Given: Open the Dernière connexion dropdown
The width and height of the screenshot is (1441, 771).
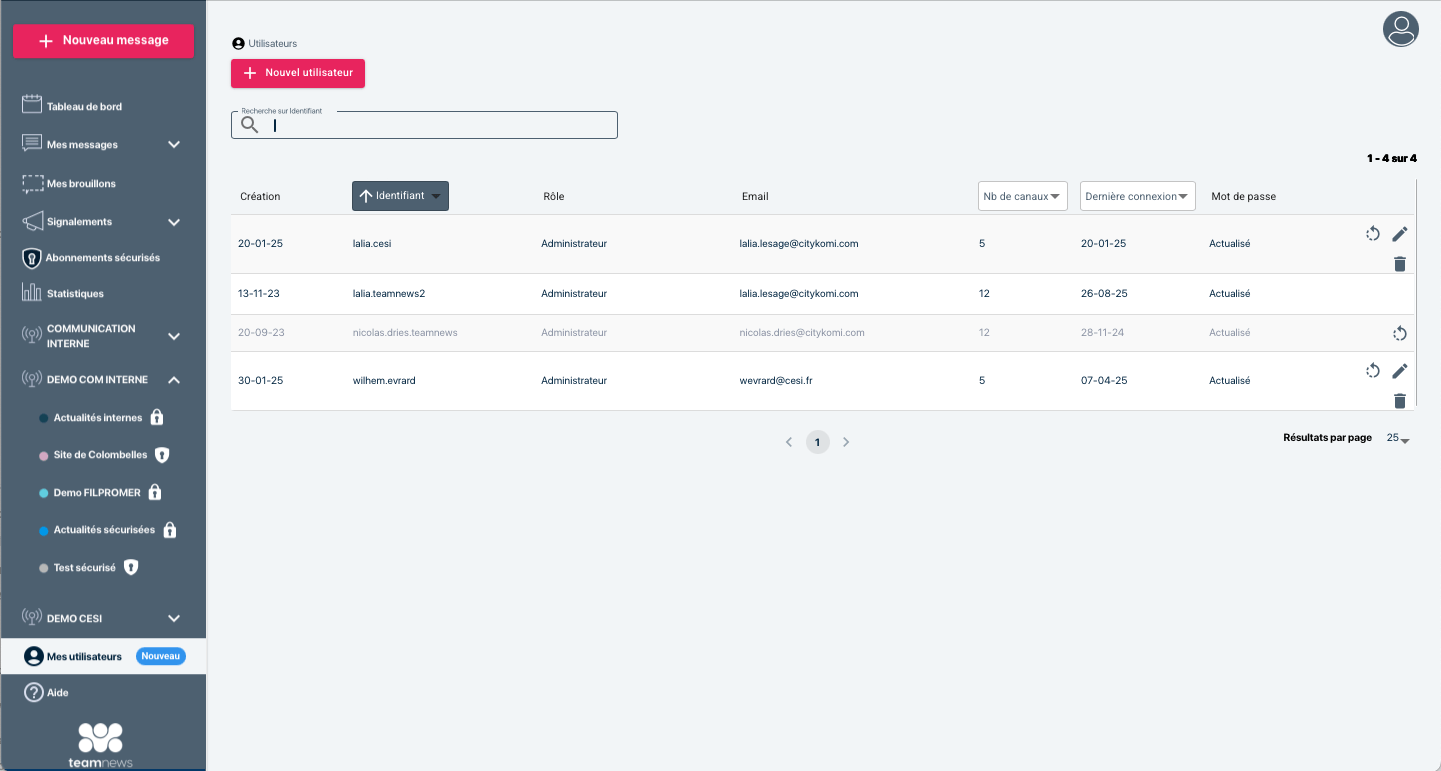Looking at the screenshot, I should [1138, 196].
